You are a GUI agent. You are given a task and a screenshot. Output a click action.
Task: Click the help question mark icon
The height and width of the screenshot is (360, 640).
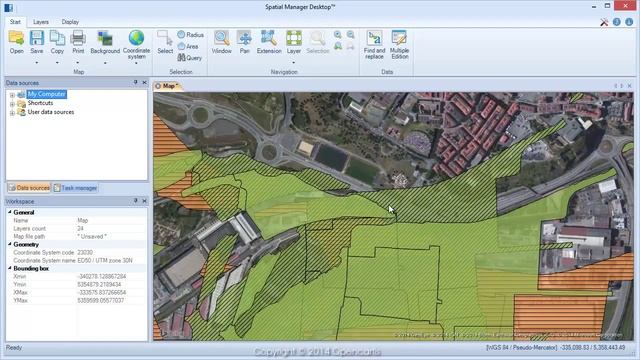pyautogui.click(x=617, y=22)
